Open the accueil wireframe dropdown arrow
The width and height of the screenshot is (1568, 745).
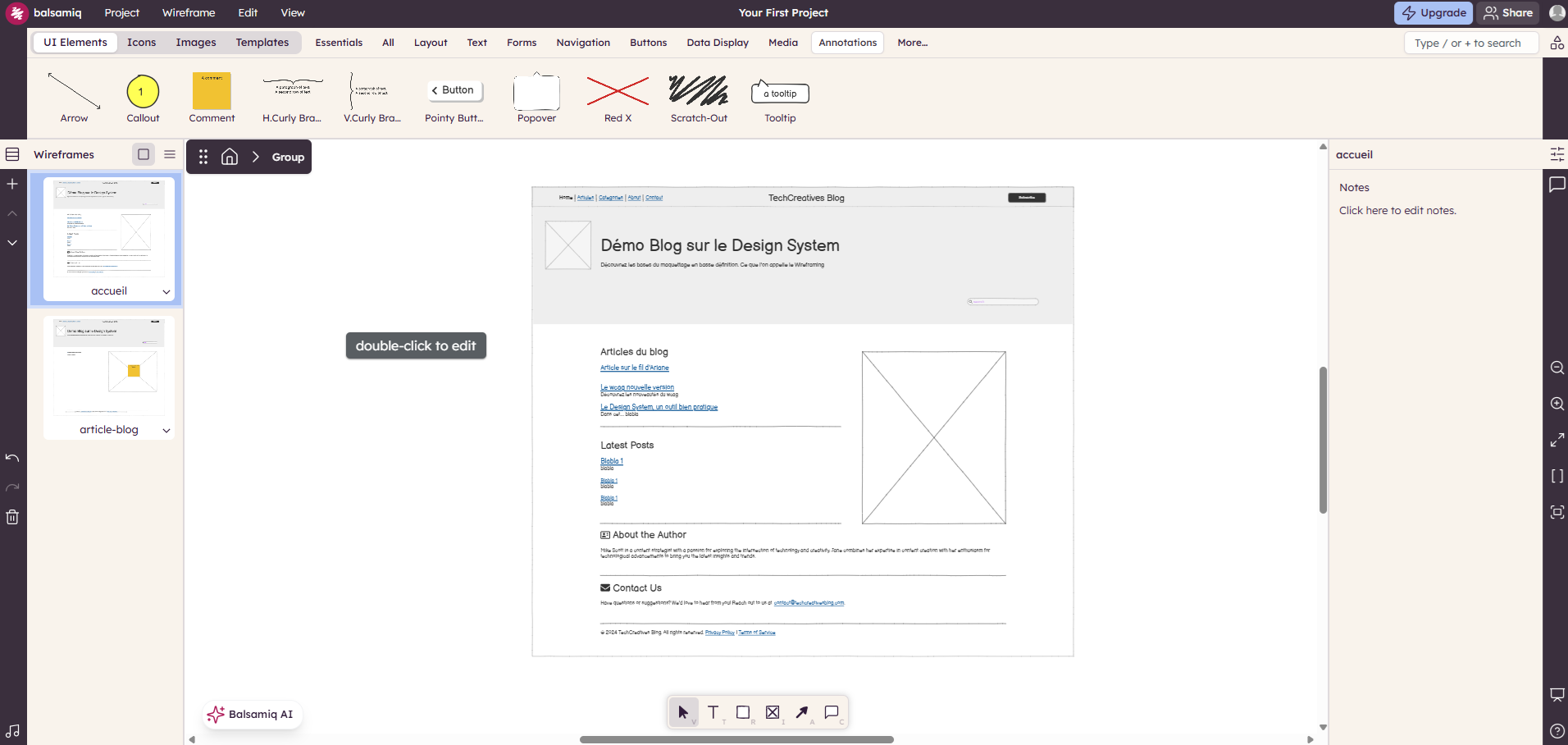pyautogui.click(x=166, y=291)
